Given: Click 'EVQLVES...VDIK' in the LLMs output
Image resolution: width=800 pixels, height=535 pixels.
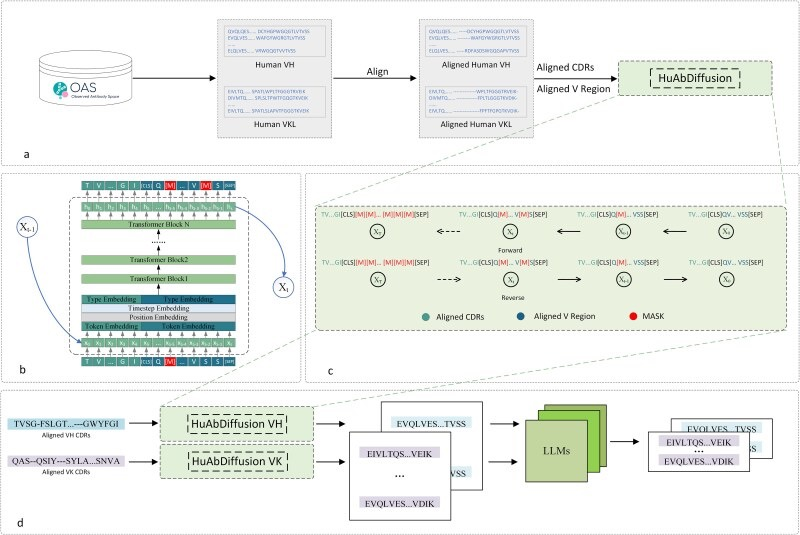Looking at the screenshot, I should point(698,461).
